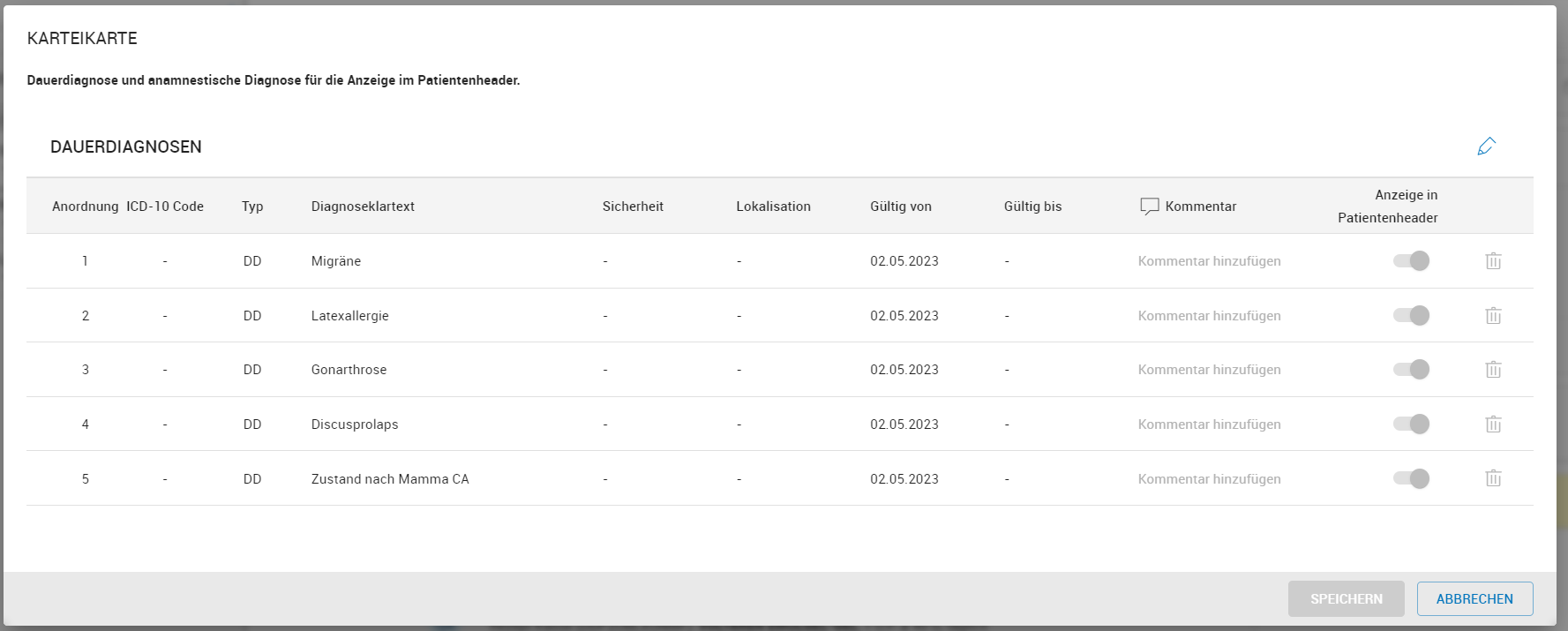Add comment for Zustand nach Mamma CA
Viewport: 1568px width, 631px height.
click(x=1209, y=479)
